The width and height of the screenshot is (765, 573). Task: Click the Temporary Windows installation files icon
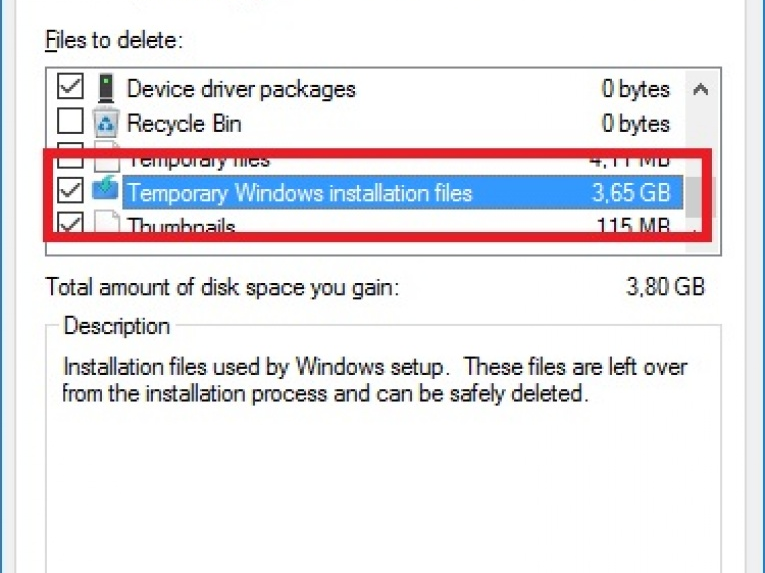click(105, 190)
